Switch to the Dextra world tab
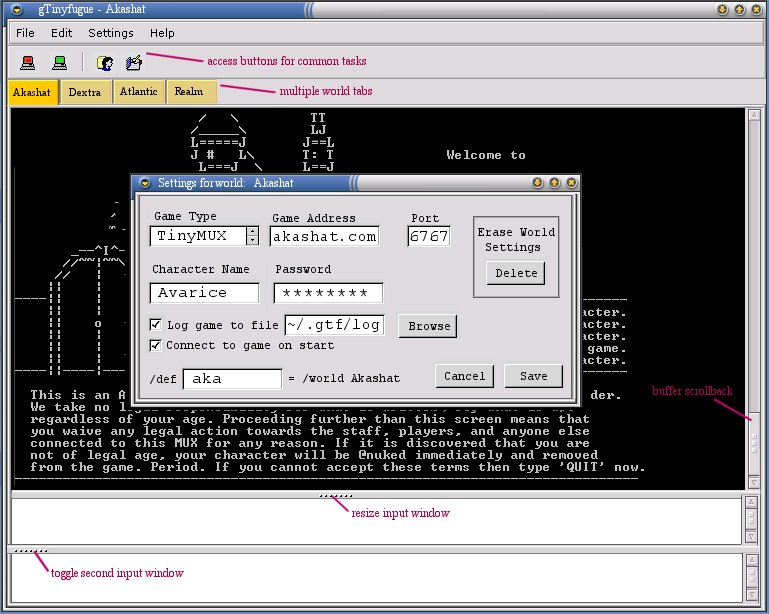 (85, 92)
